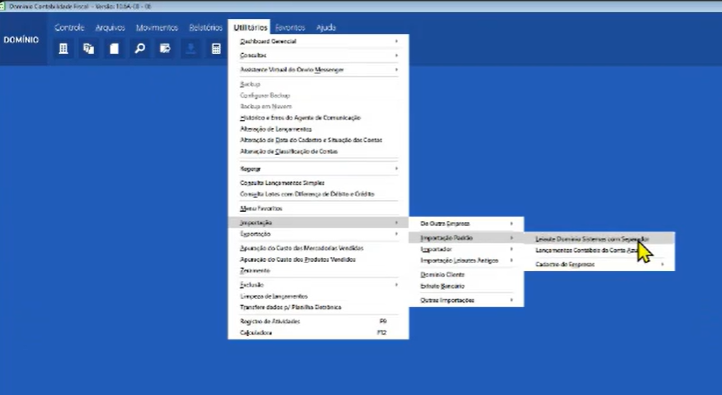Open the Relatórios menu
The width and height of the screenshot is (722, 395).
[206, 28]
